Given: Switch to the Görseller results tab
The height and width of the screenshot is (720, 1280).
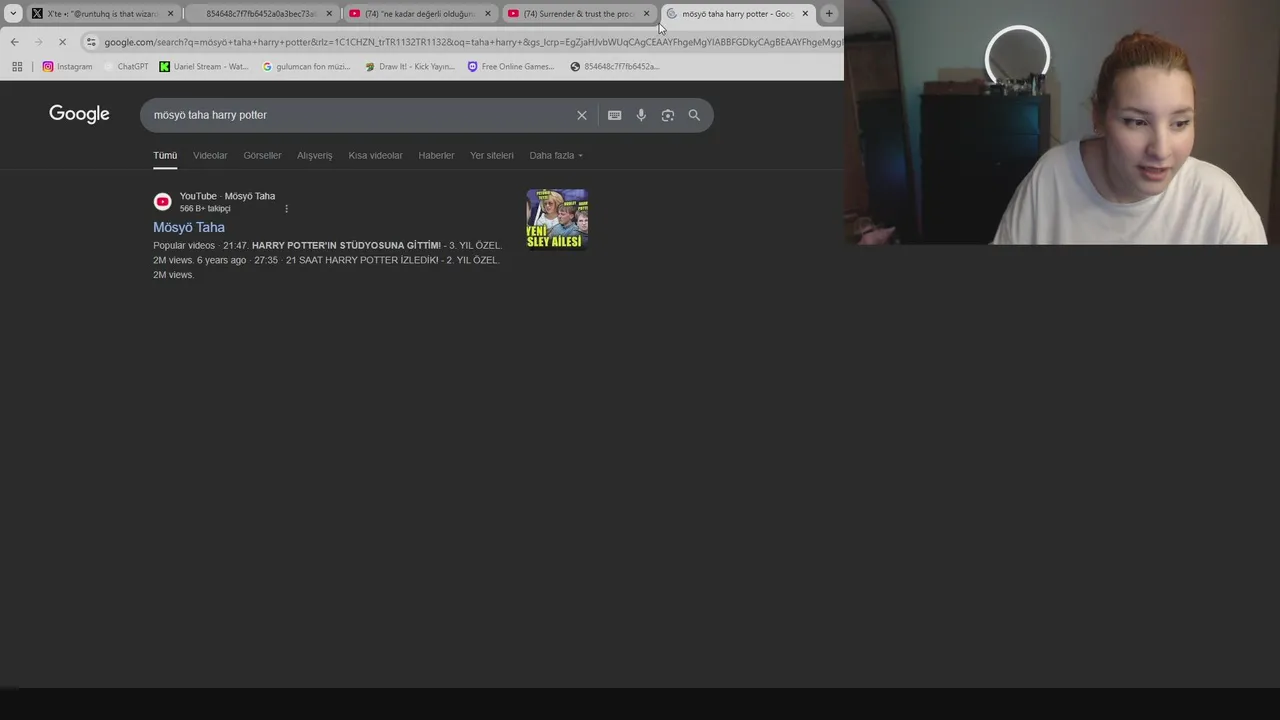Looking at the screenshot, I should [x=262, y=155].
